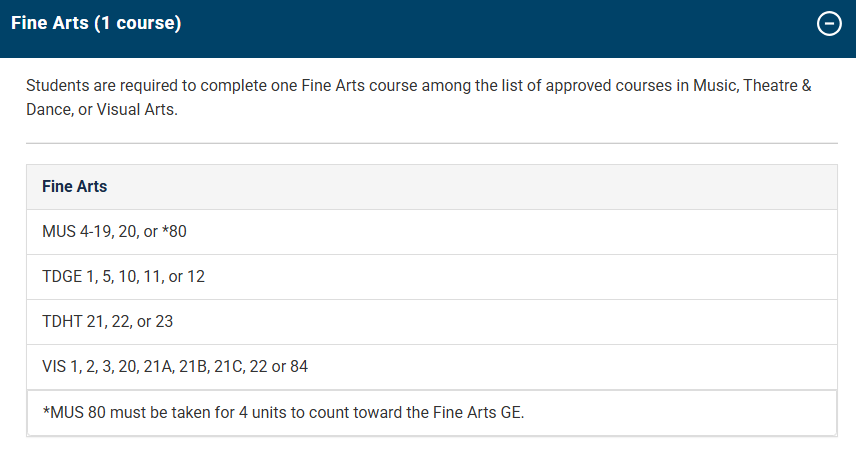Click the MUS 4-19, 20, or *80 row
The height and width of the screenshot is (456, 856).
click(x=114, y=232)
